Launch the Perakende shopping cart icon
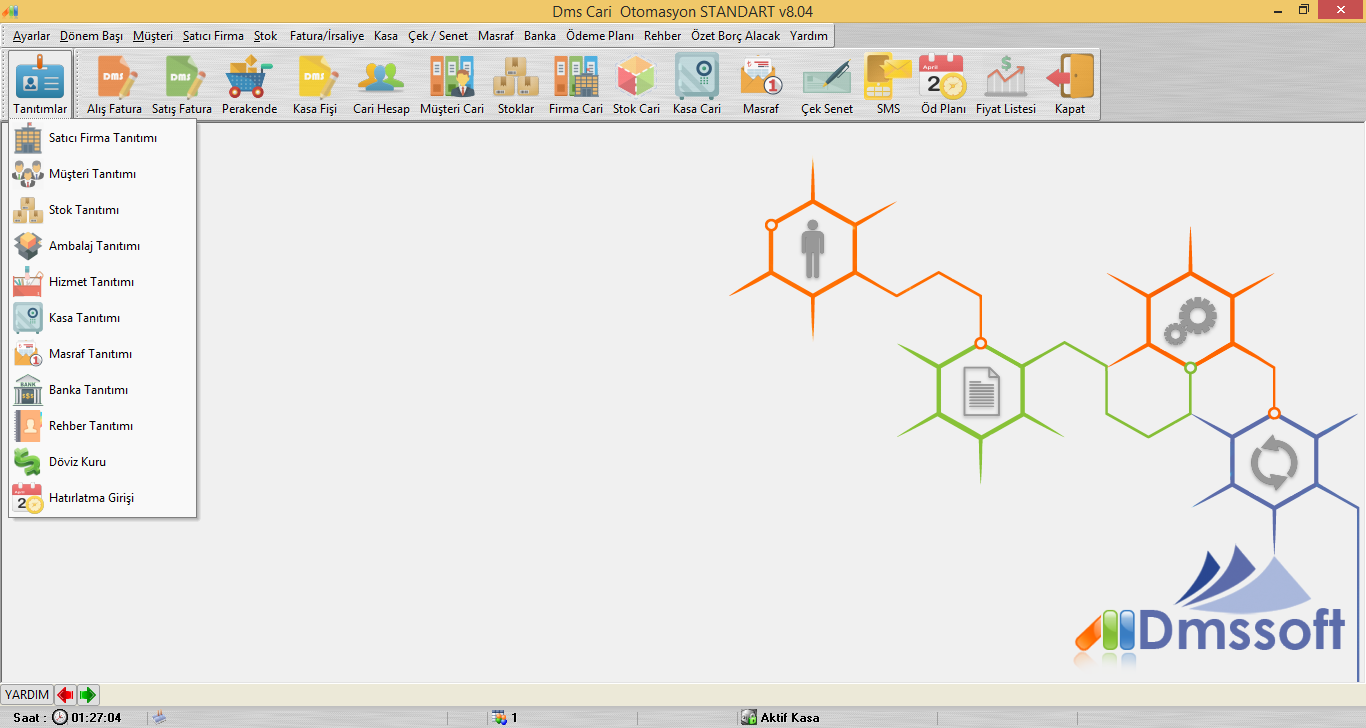This screenshot has width=1366, height=728. tap(249, 85)
